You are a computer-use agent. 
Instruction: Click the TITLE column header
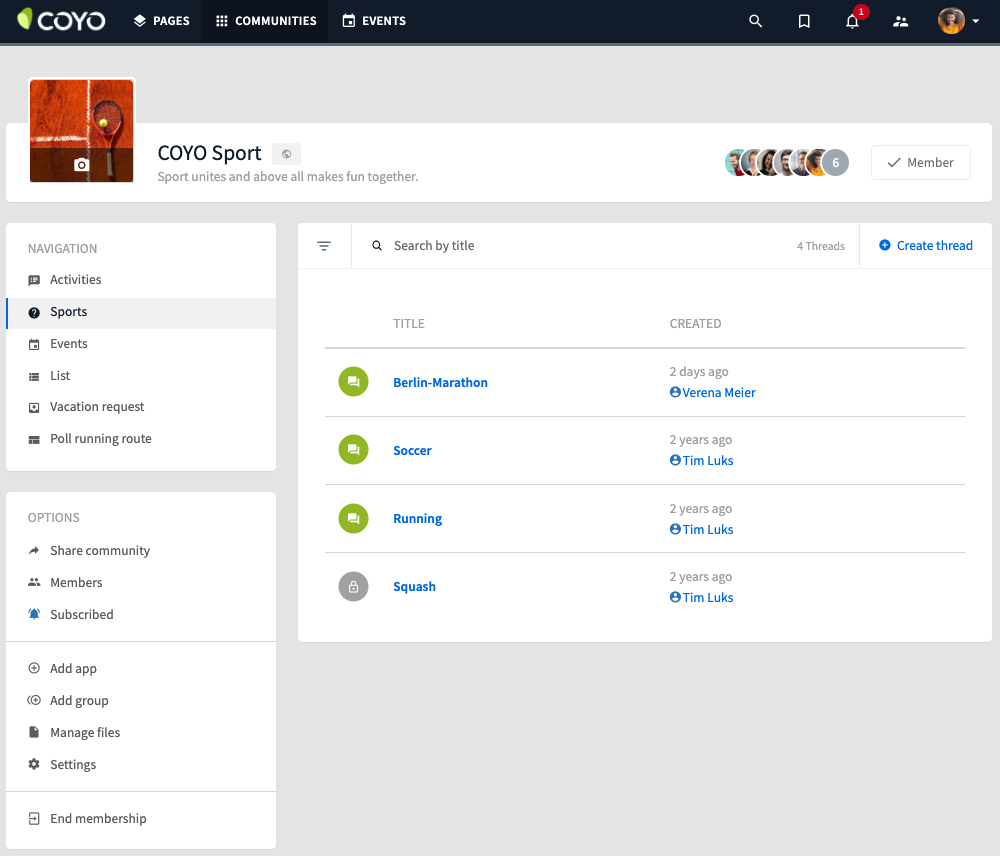tap(409, 323)
